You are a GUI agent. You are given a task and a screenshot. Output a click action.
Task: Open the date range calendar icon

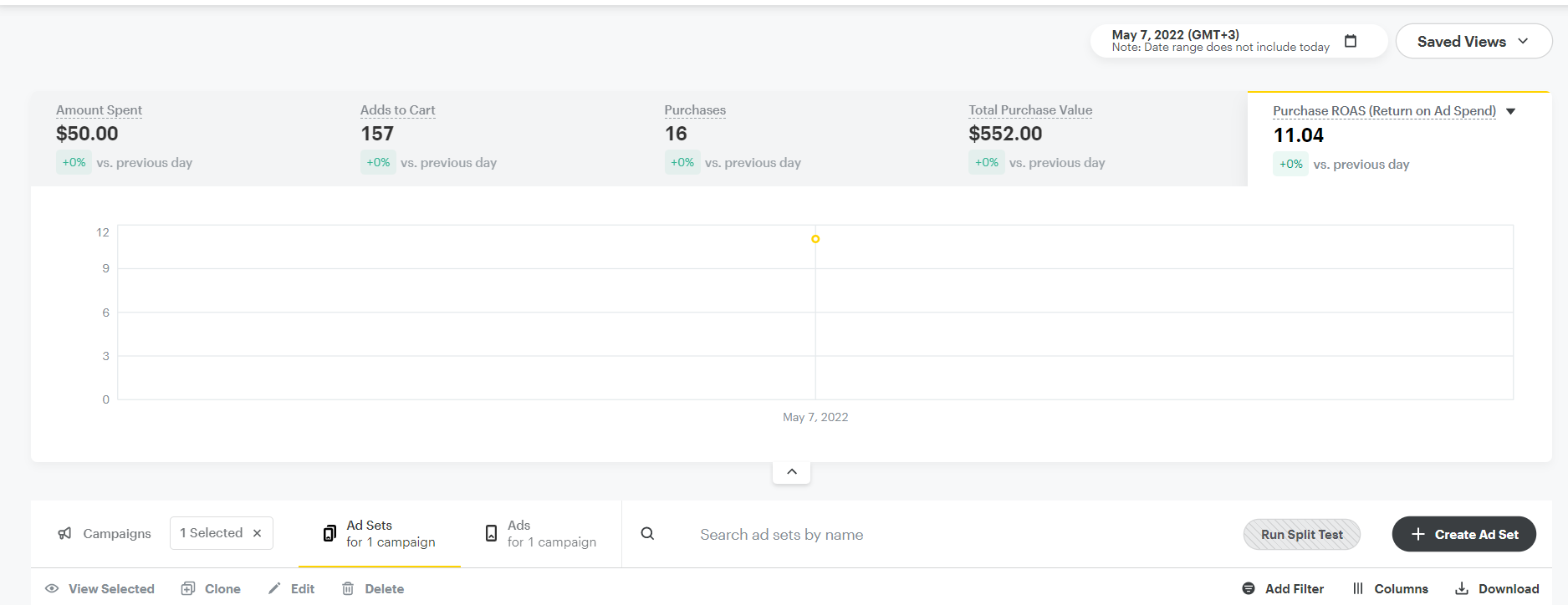point(1350,41)
